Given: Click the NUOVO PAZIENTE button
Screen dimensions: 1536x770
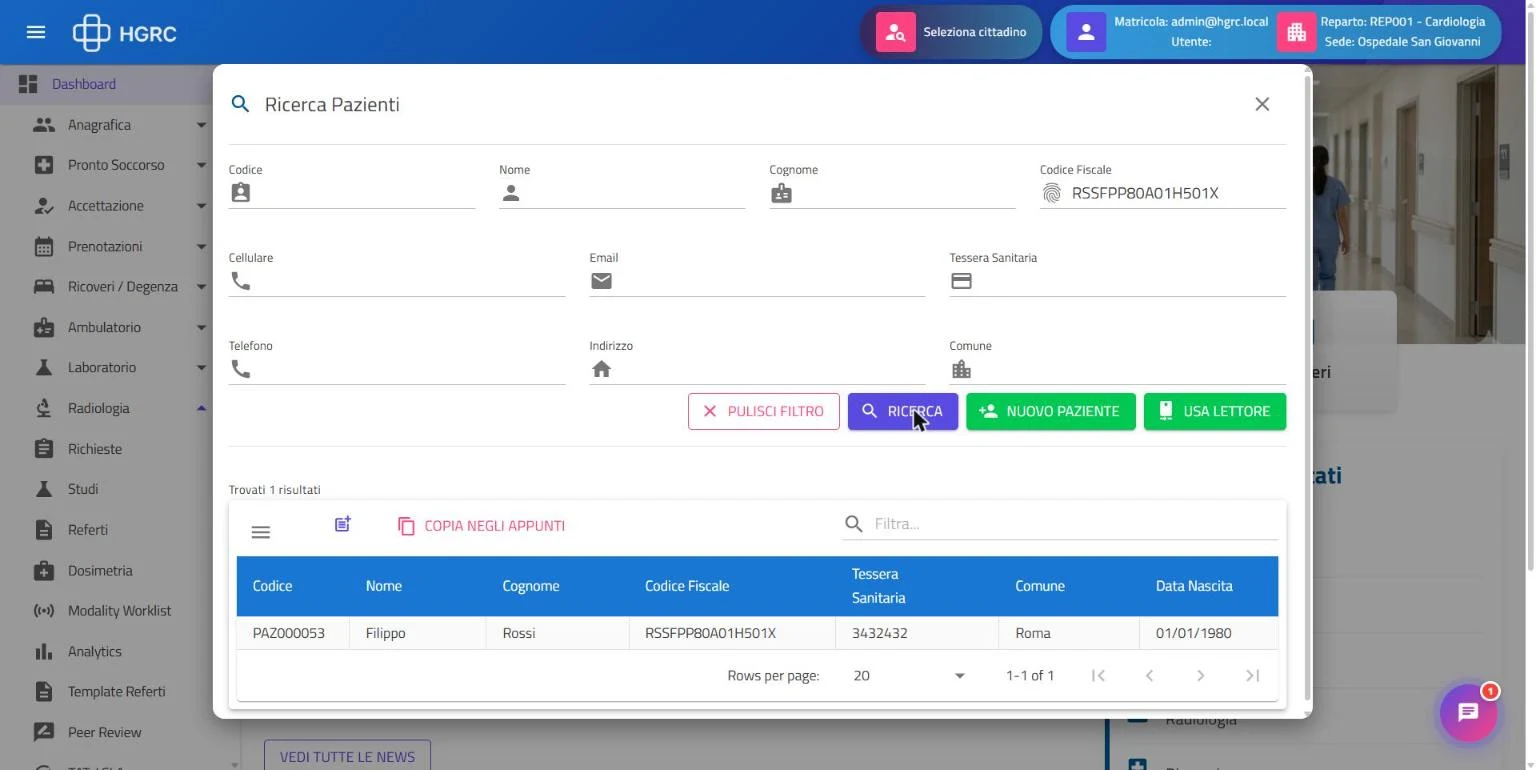Looking at the screenshot, I should [x=1051, y=411].
